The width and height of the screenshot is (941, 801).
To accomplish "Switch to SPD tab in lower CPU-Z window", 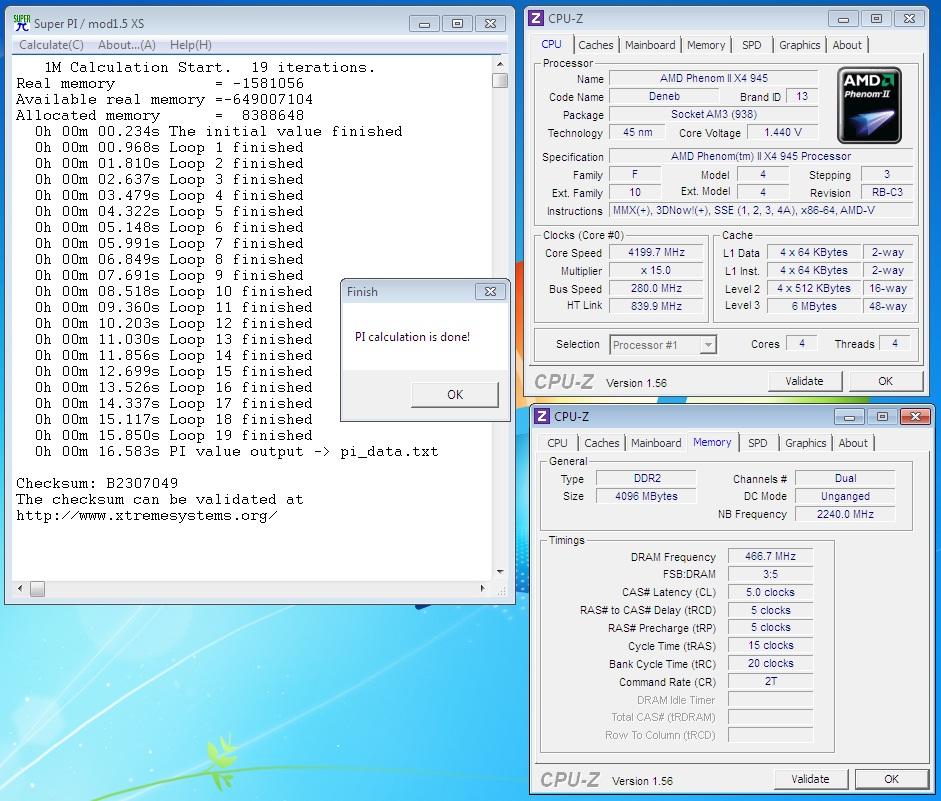I will [757, 443].
